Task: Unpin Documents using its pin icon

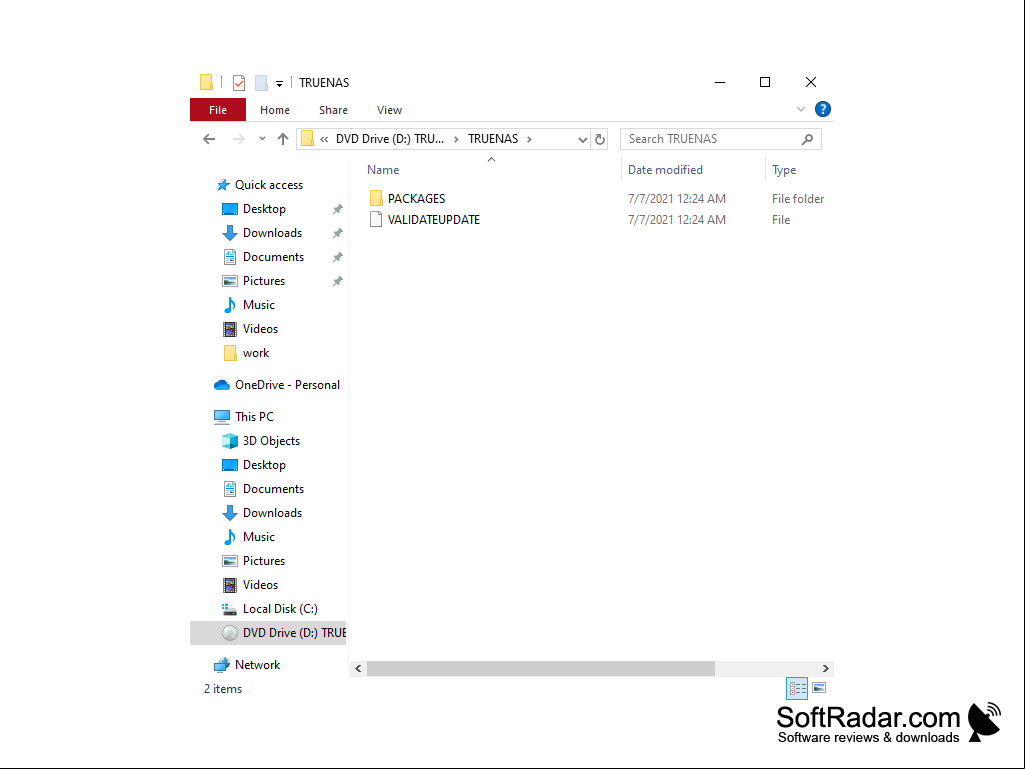Action: (337, 257)
